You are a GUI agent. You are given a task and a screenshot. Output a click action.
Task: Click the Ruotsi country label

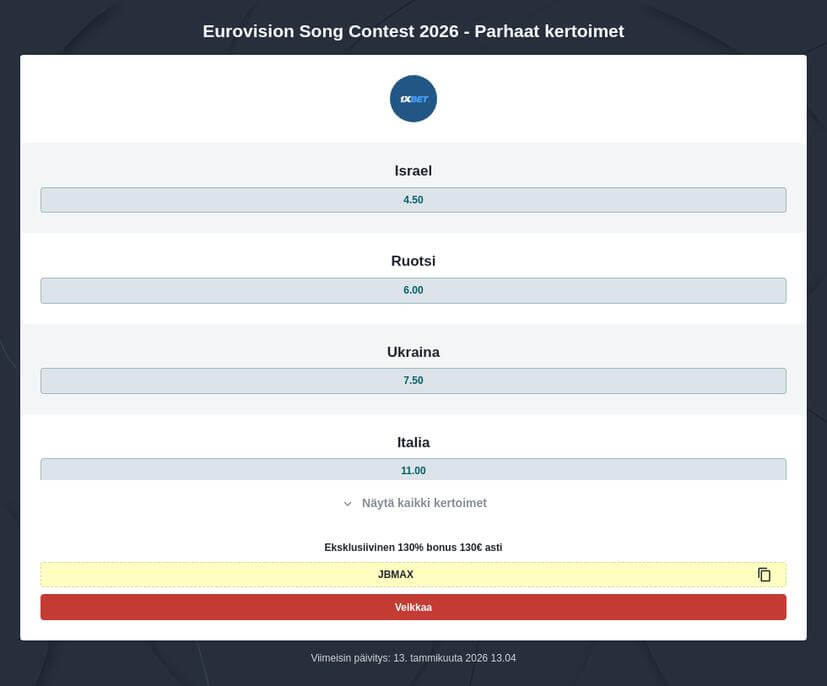coord(413,260)
